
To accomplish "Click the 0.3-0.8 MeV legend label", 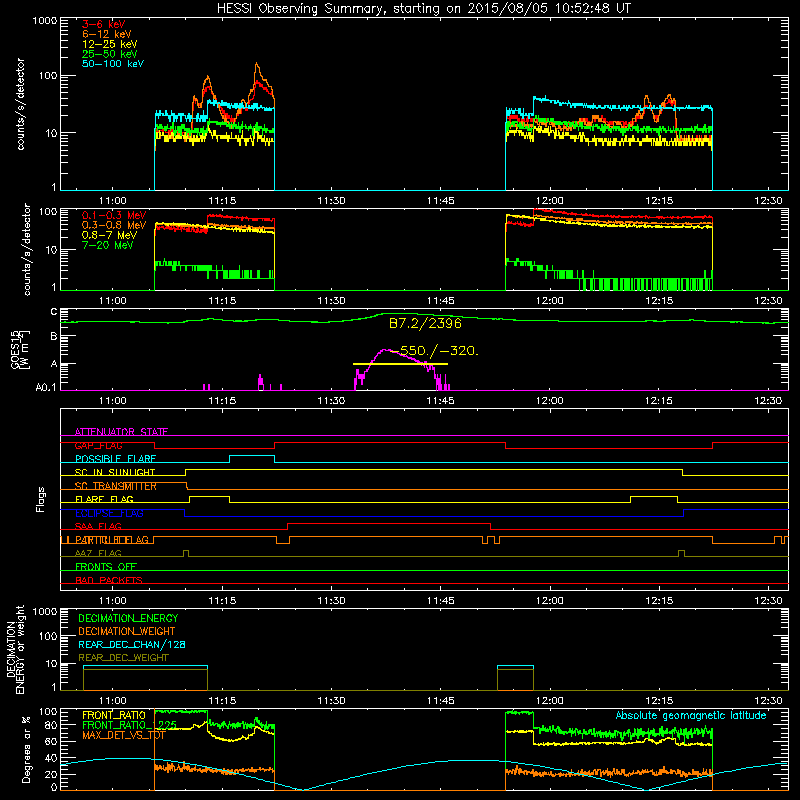I will 114,225.
